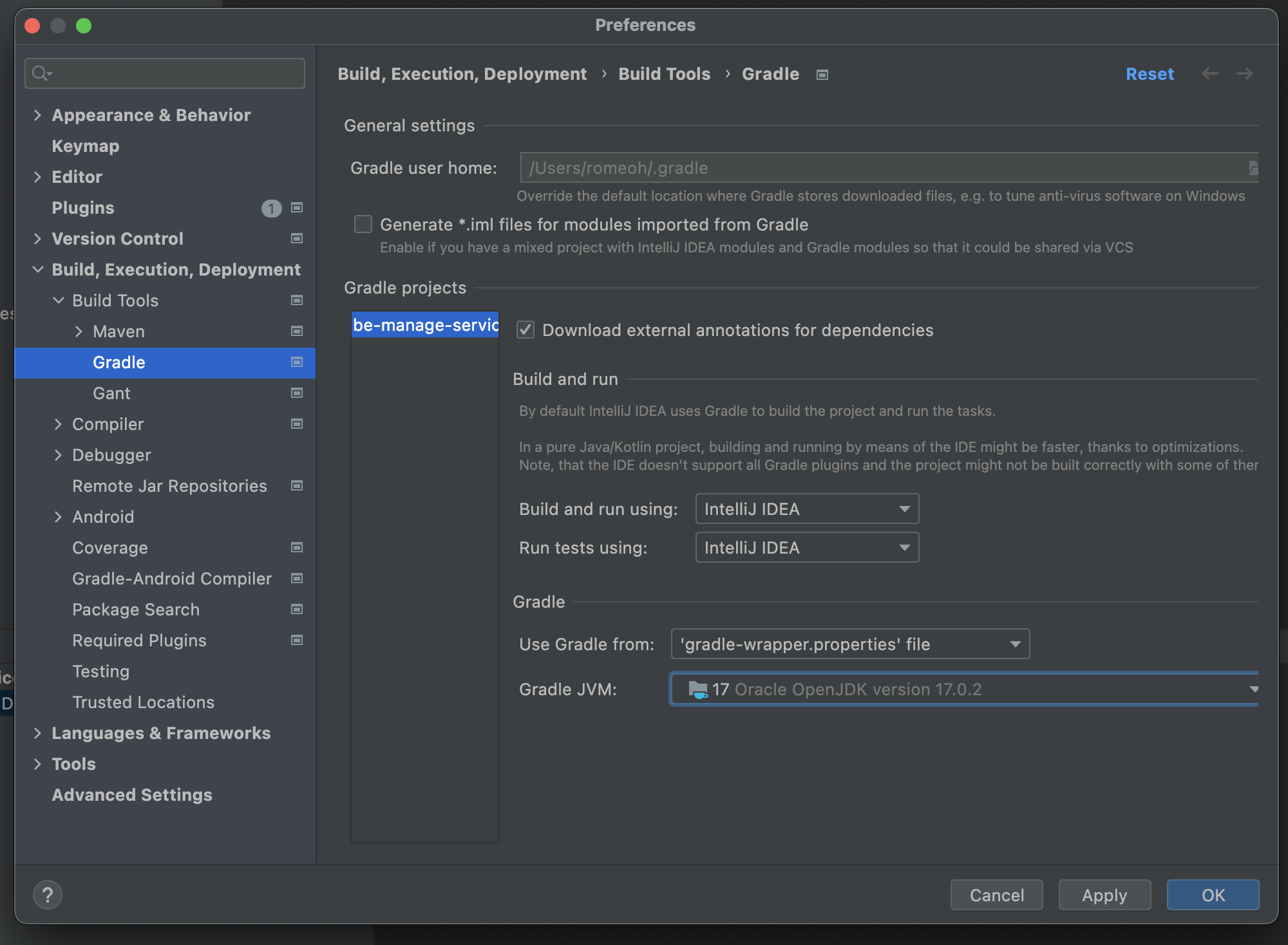Click the project-level icon beside Gradle breadcrumb

click(822, 75)
